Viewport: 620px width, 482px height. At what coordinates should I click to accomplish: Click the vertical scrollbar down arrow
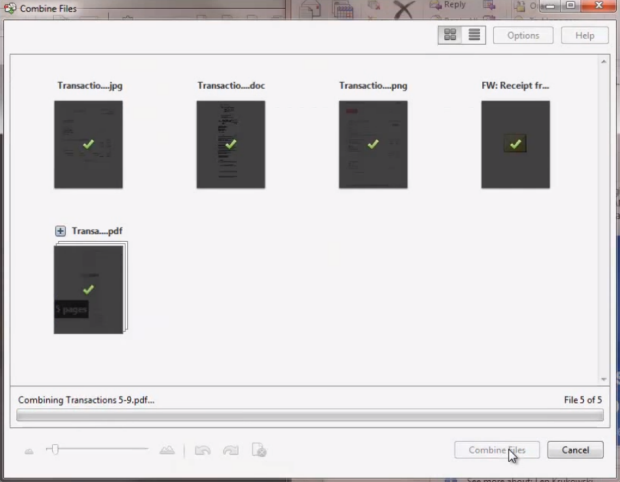pos(603,379)
